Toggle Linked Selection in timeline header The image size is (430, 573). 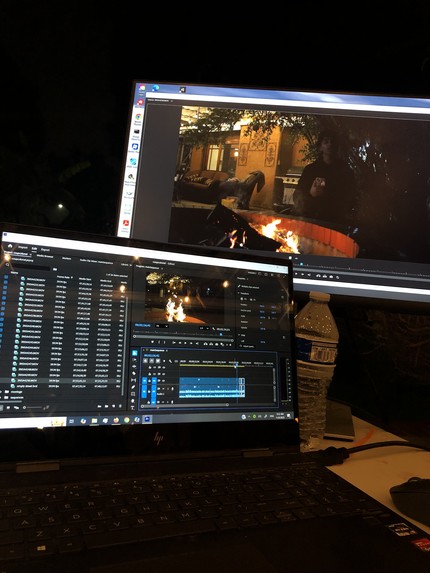pos(158,361)
